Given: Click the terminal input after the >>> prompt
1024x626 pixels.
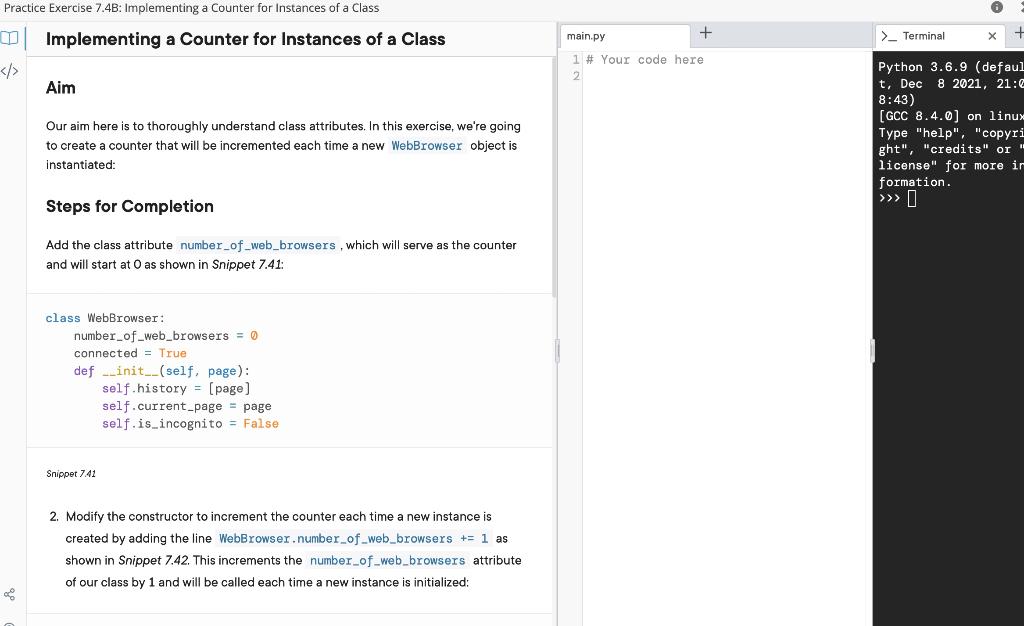Looking at the screenshot, I should point(910,198).
